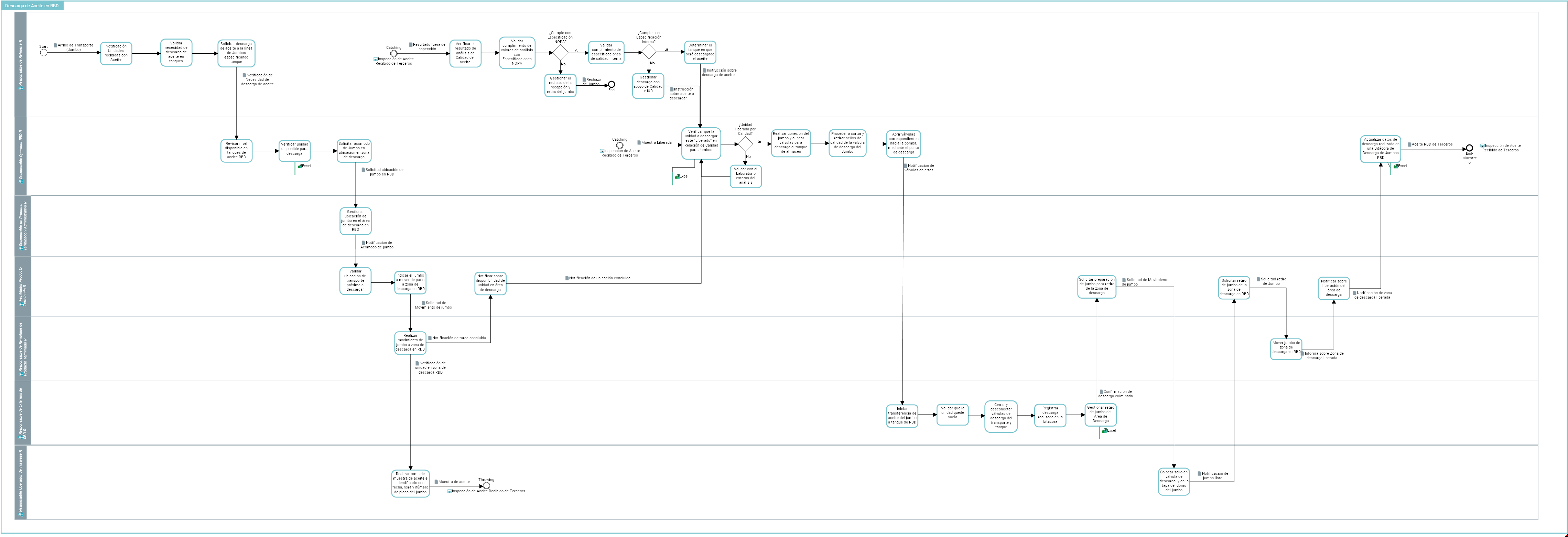Select task Notificar sobre disponibilidad de unidad
Screen dimensions: 1568x537
point(490,283)
